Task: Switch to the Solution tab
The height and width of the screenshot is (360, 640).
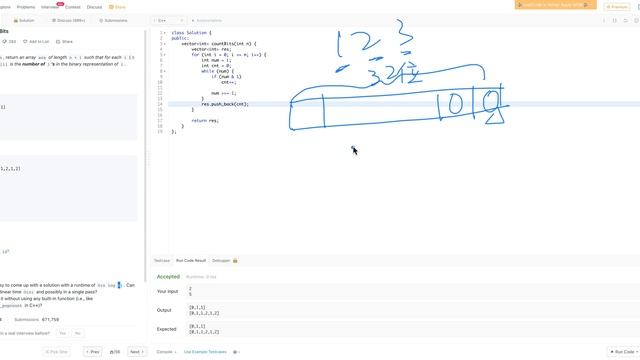Action: (24, 20)
